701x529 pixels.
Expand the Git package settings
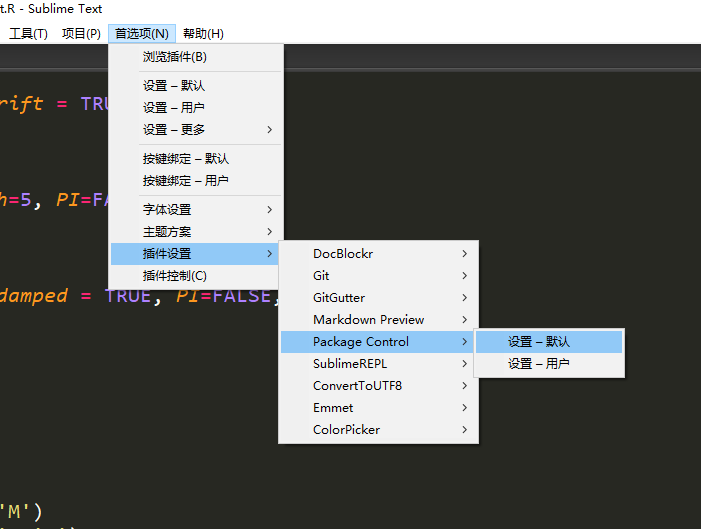pos(379,275)
